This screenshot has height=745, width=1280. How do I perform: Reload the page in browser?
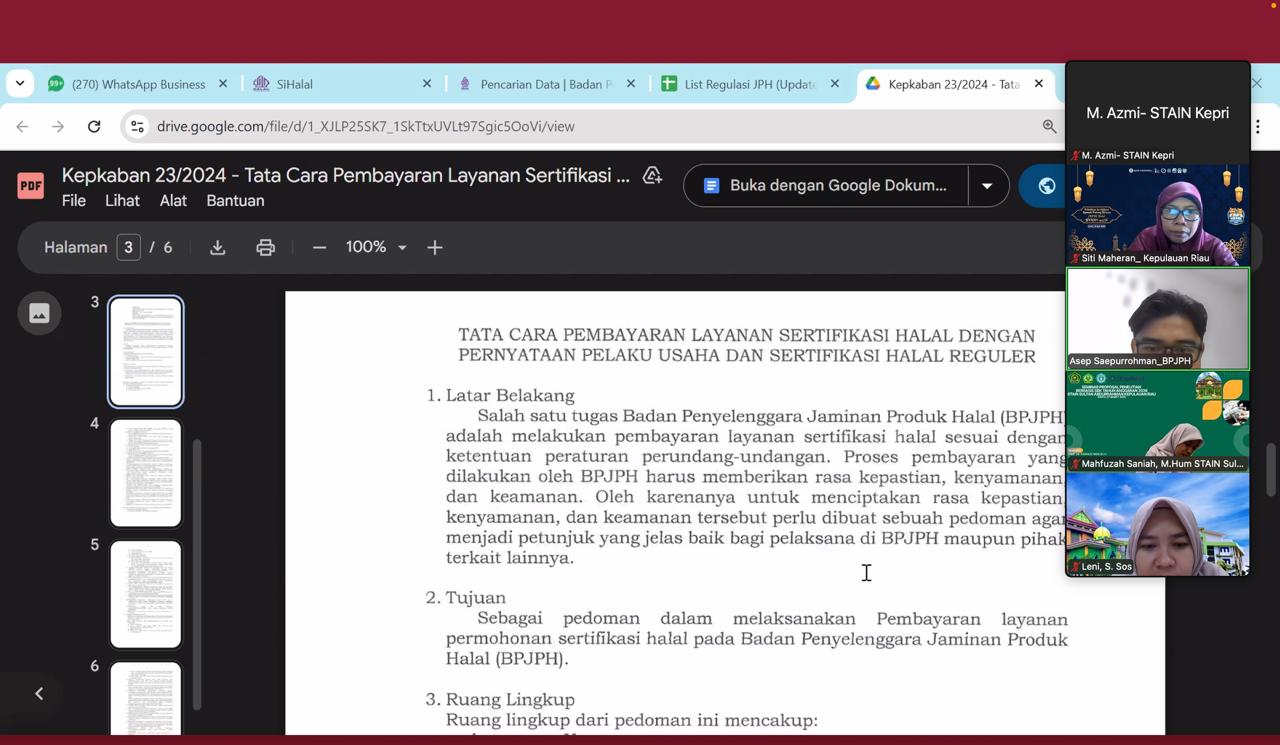[x=94, y=126]
